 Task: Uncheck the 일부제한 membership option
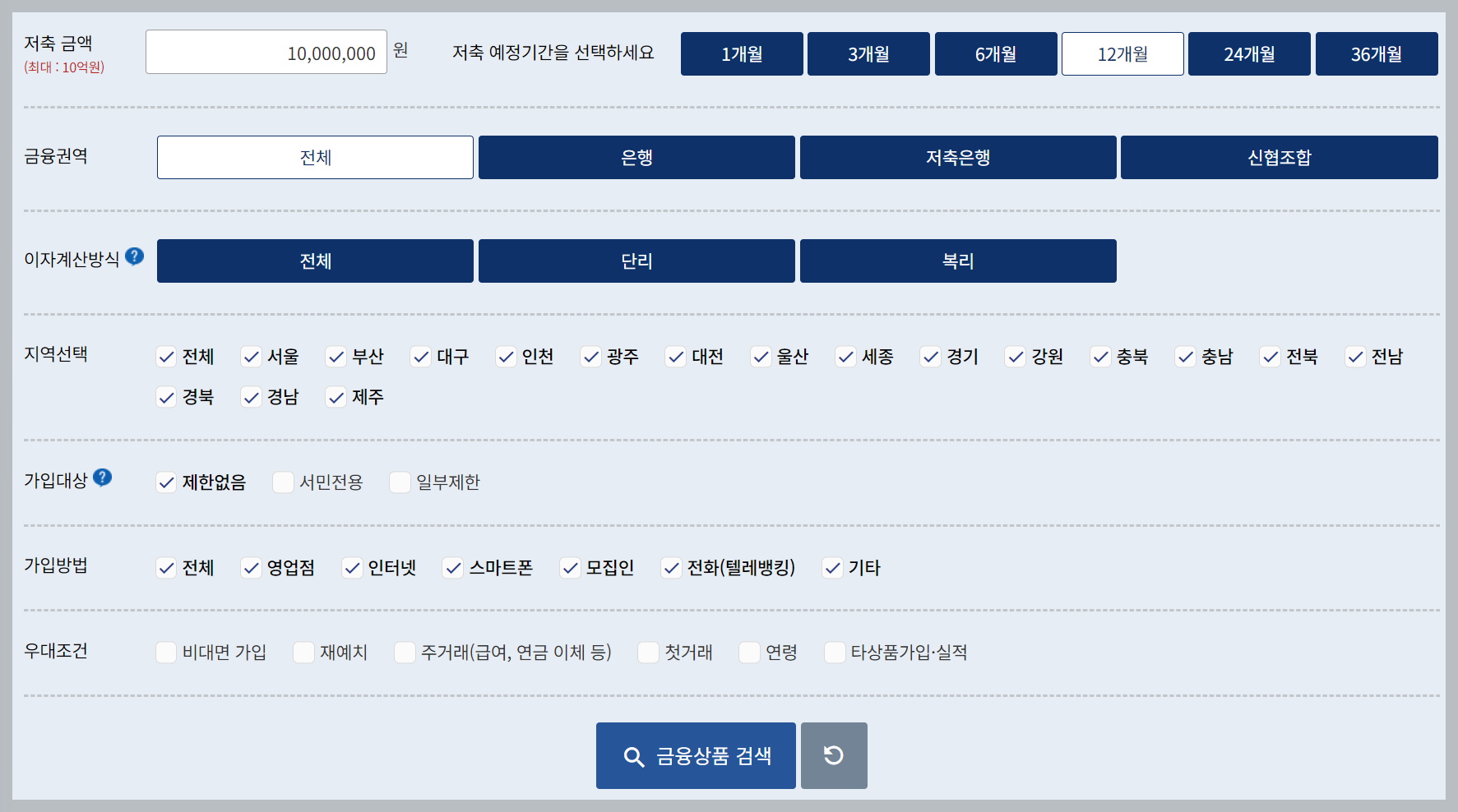(x=400, y=482)
